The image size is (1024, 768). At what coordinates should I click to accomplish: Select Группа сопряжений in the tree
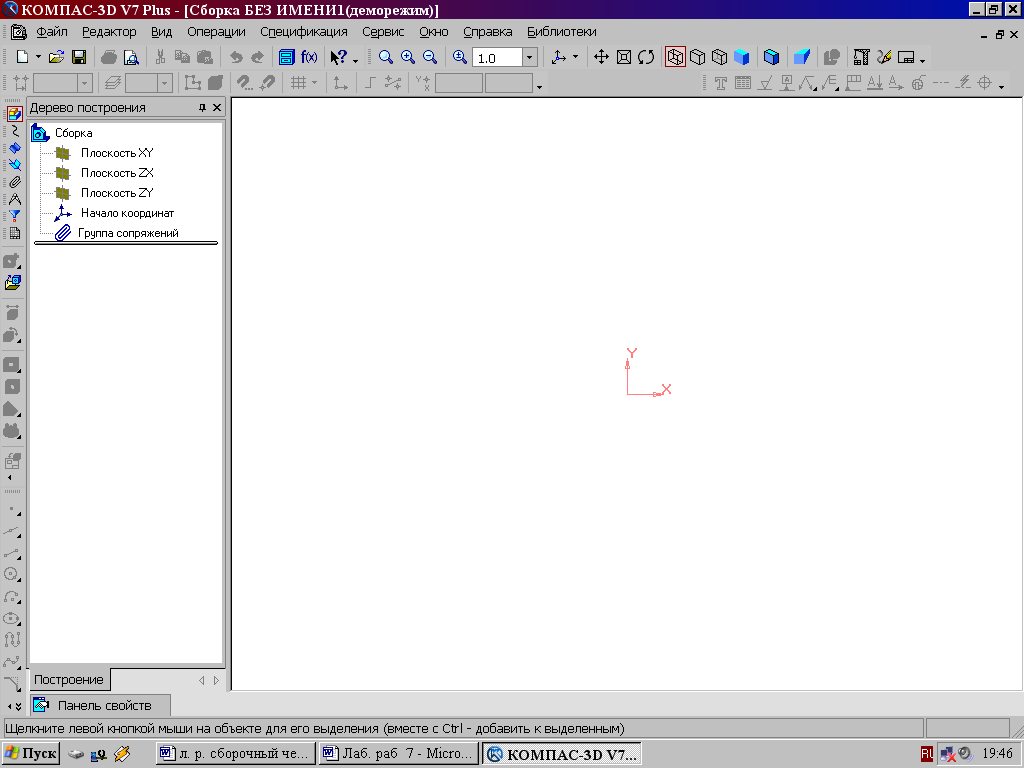128,233
